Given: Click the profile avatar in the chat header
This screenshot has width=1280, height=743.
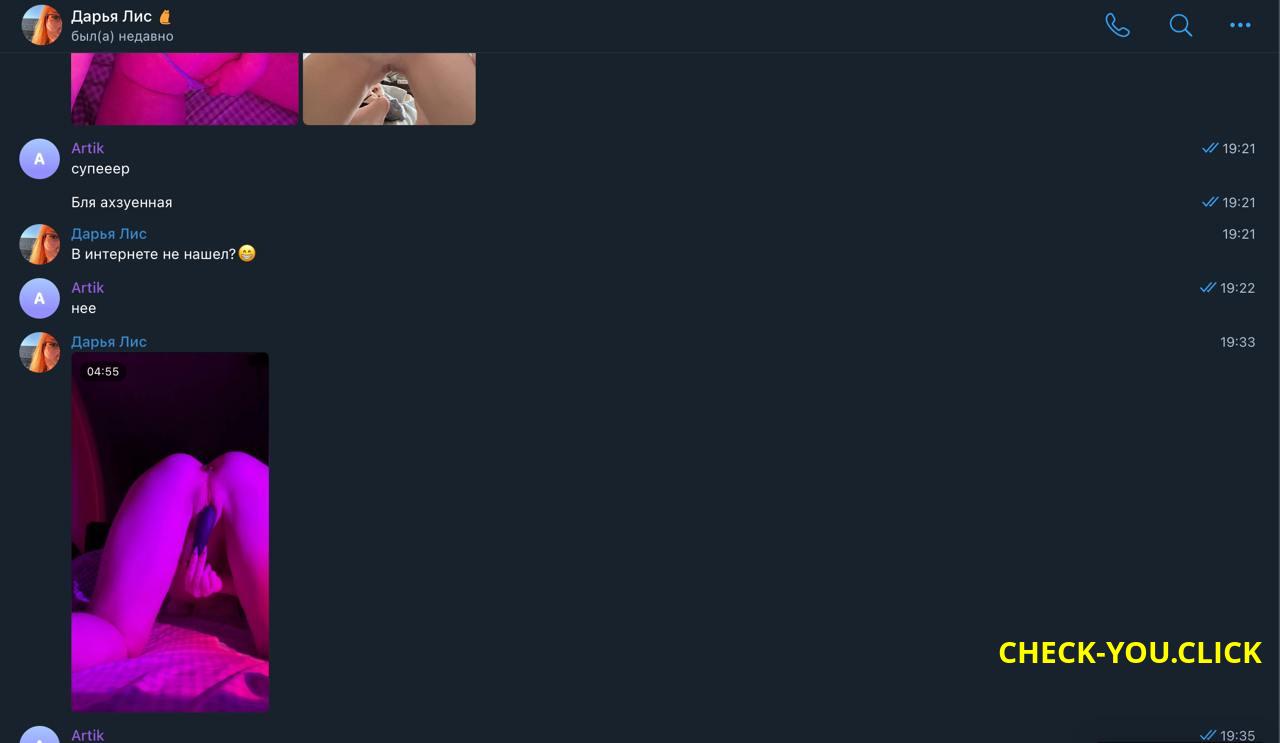Looking at the screenshot, I should tap(41, 25).
